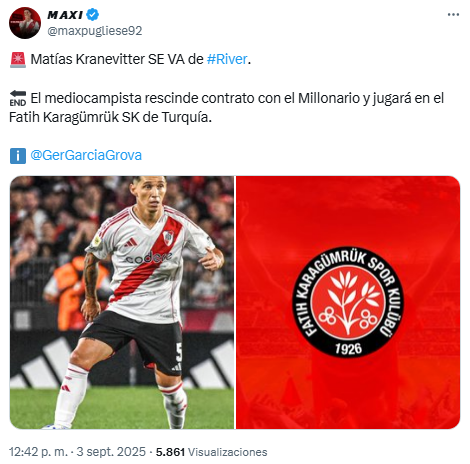Click the 5.861 Visualizaciones count
The image size is (470, 464).
[212, 452]
